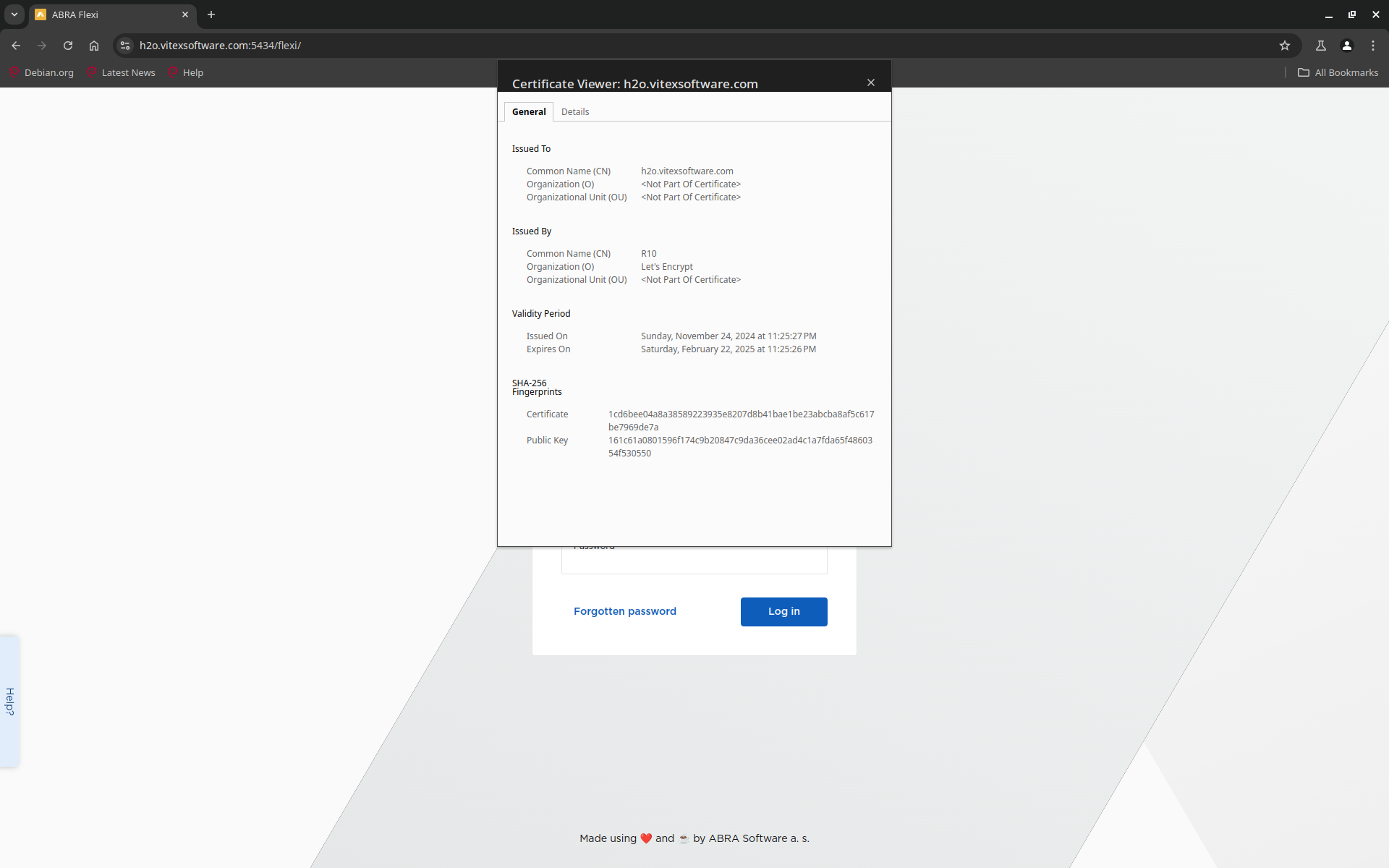Select the Issued On date value
Screen dimensions: 1389x868
point(729,336)
